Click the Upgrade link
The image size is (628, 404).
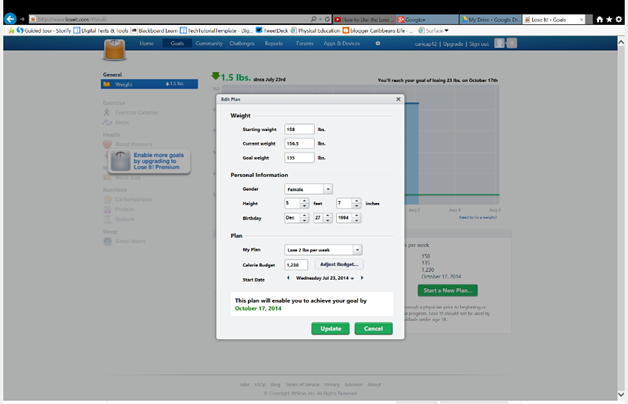click(453, 44)
